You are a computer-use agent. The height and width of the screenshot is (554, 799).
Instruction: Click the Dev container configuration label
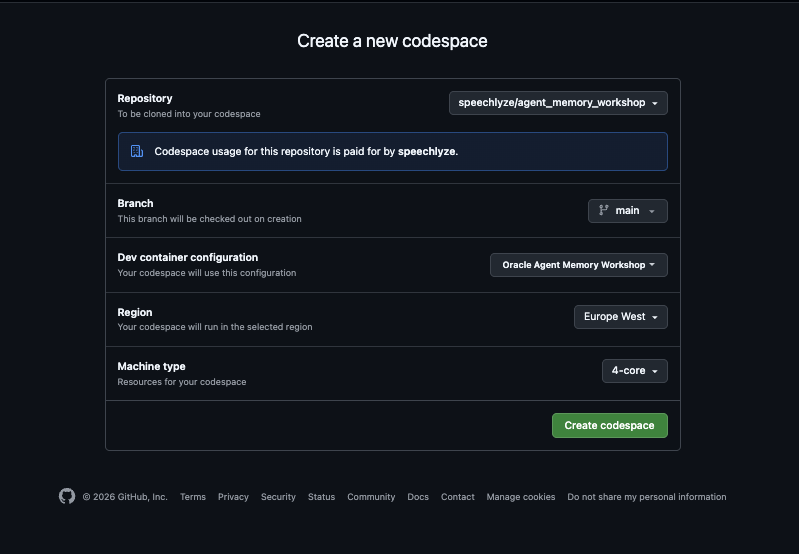pyautogui.click(x=188, y=257)
